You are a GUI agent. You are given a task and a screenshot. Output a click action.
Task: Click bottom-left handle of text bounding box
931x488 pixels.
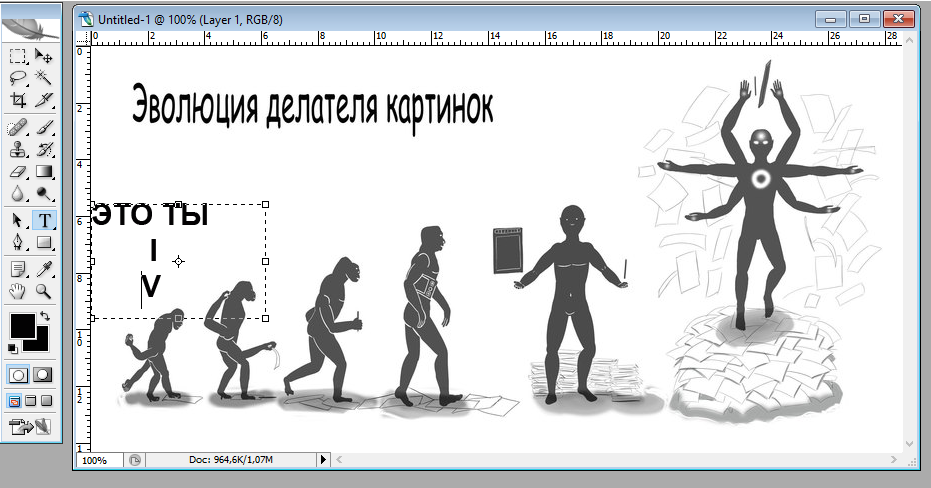pyautogui.click(x=93, y=318)
